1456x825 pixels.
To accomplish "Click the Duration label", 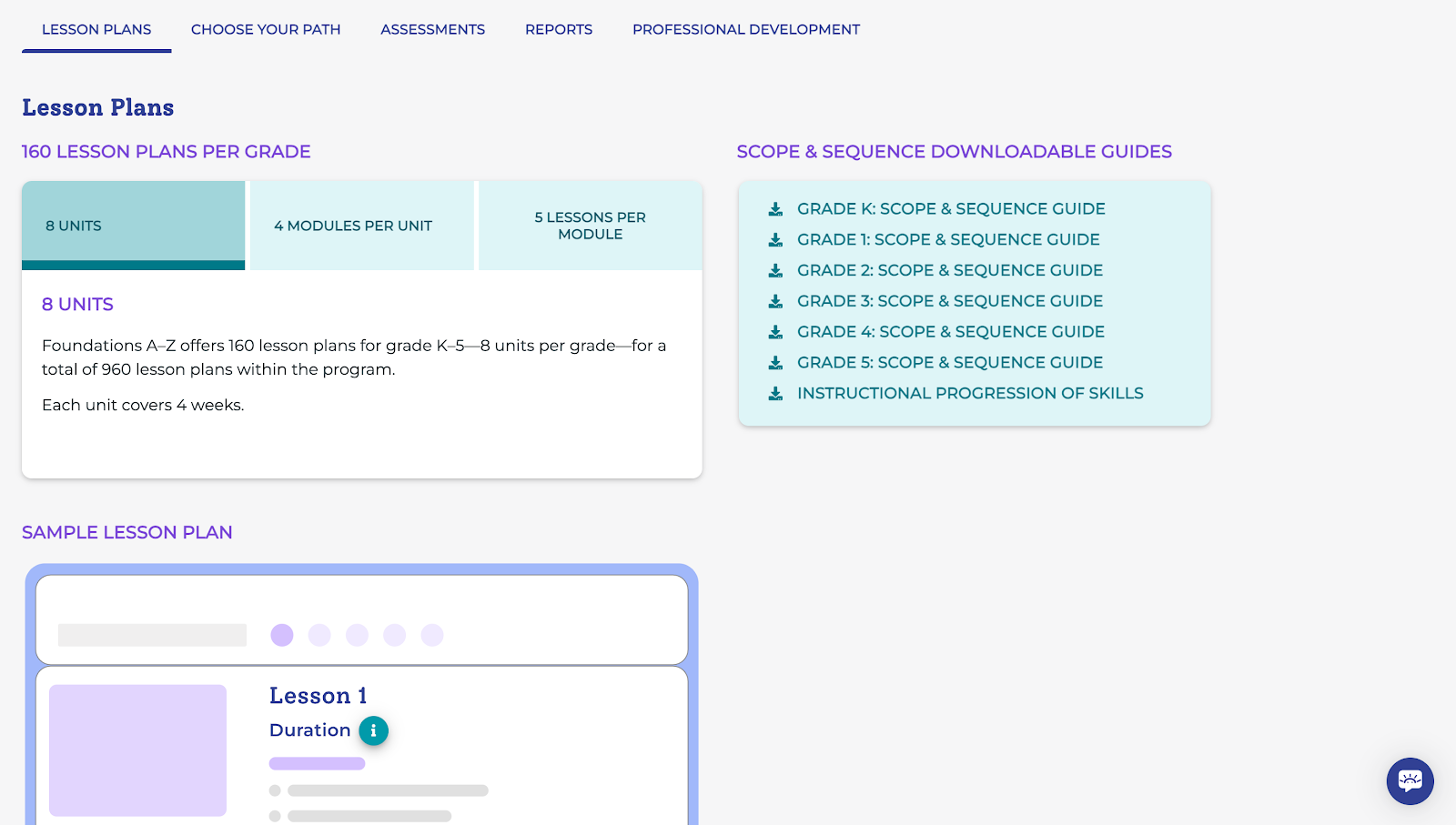I will point(310,730).
